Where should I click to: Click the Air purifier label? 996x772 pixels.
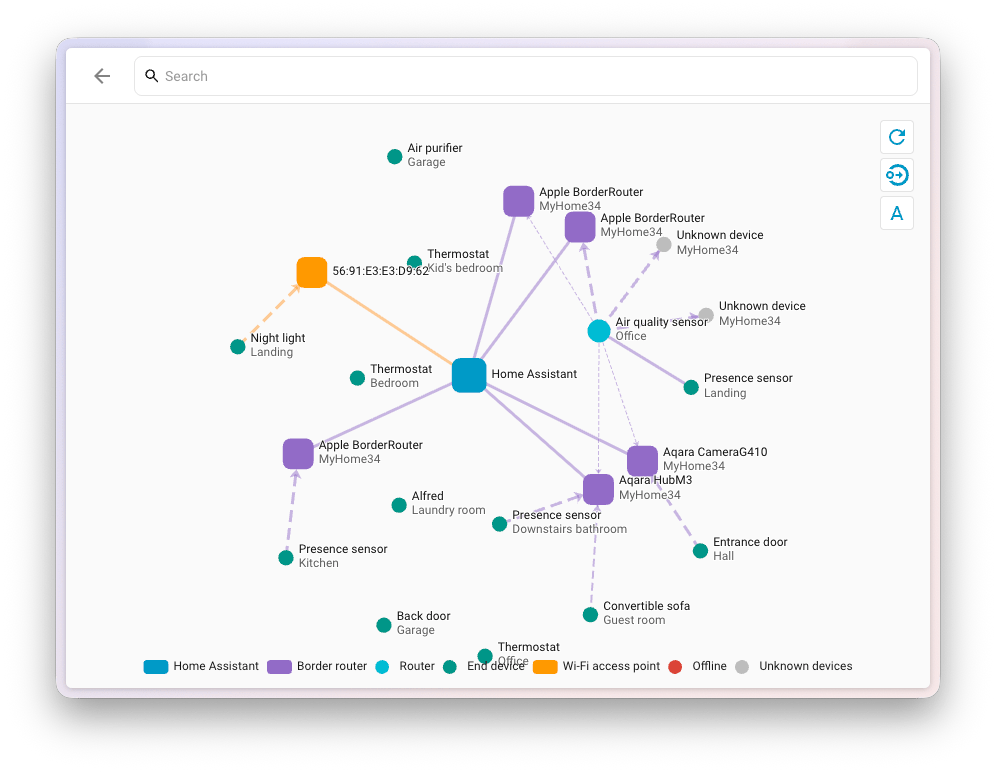[434, 148]
